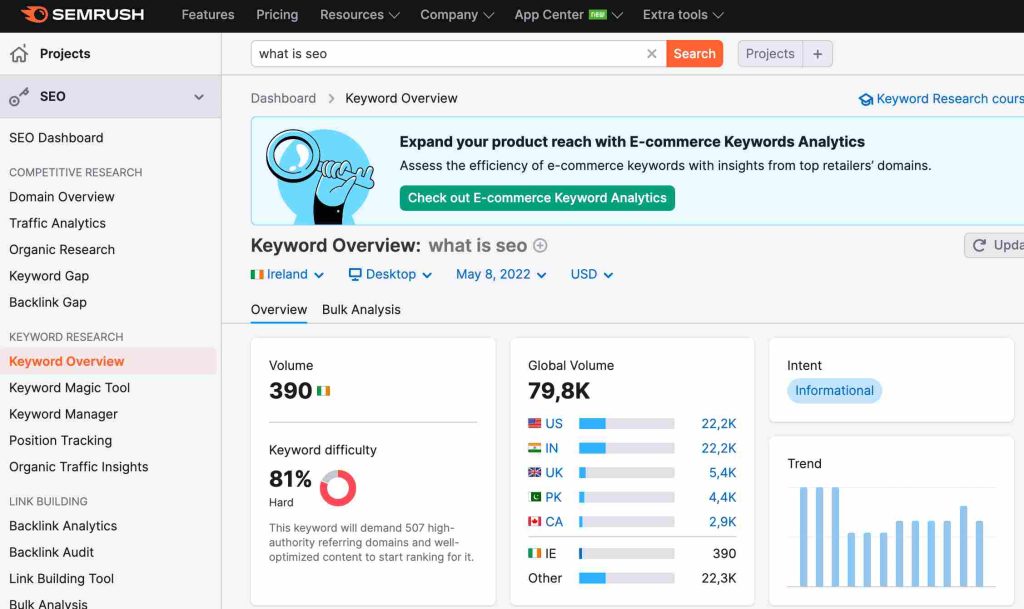Open SEO Dashboard in sidebar
This screenshot has width=1024, height=609.
[56, 138]
